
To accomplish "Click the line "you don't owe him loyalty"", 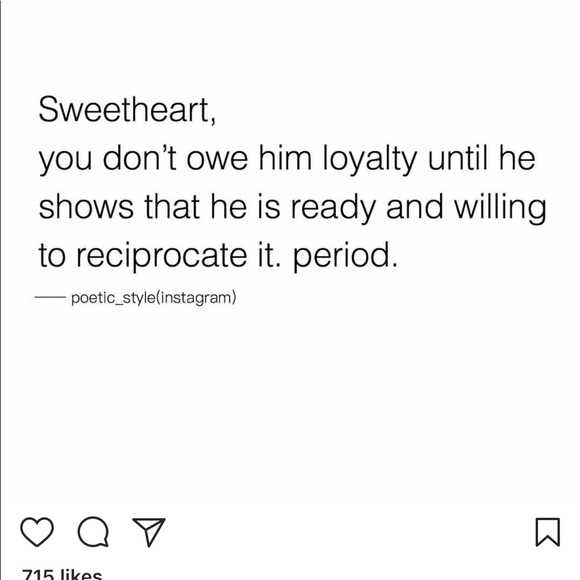I will [228, 159].
